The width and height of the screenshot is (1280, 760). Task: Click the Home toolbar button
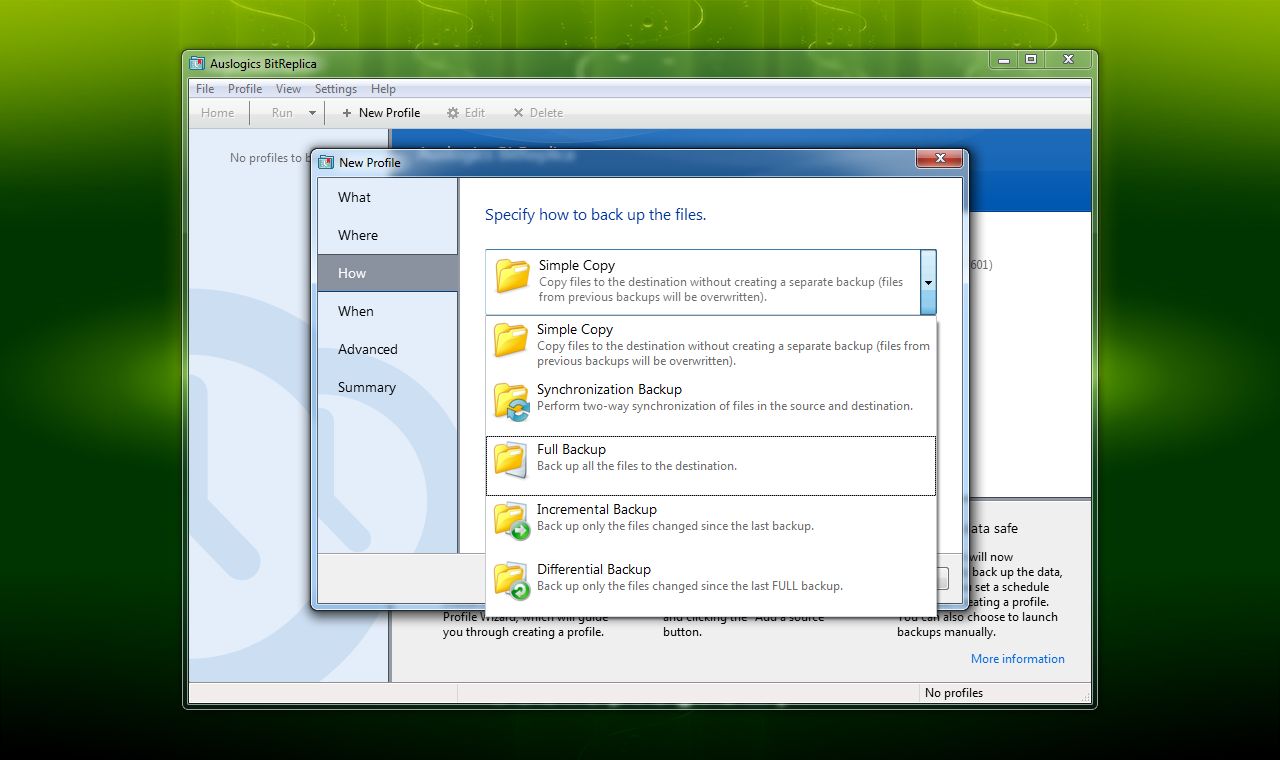217,113
